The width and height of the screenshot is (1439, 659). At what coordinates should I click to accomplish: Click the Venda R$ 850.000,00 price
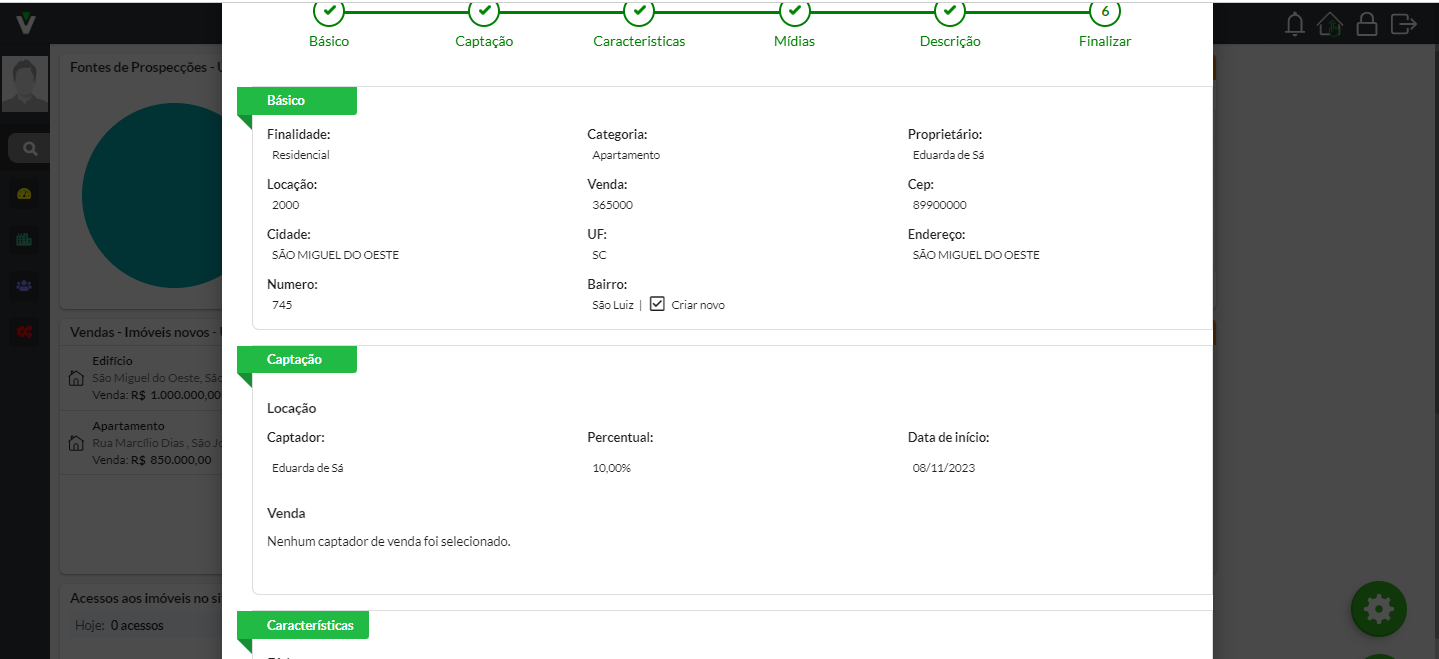click(x=151, y=460)
